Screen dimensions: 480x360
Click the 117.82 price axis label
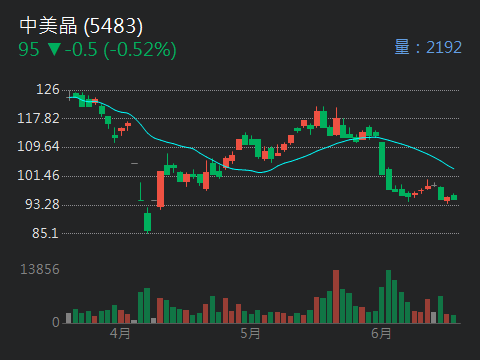click(x=38, y=118)
